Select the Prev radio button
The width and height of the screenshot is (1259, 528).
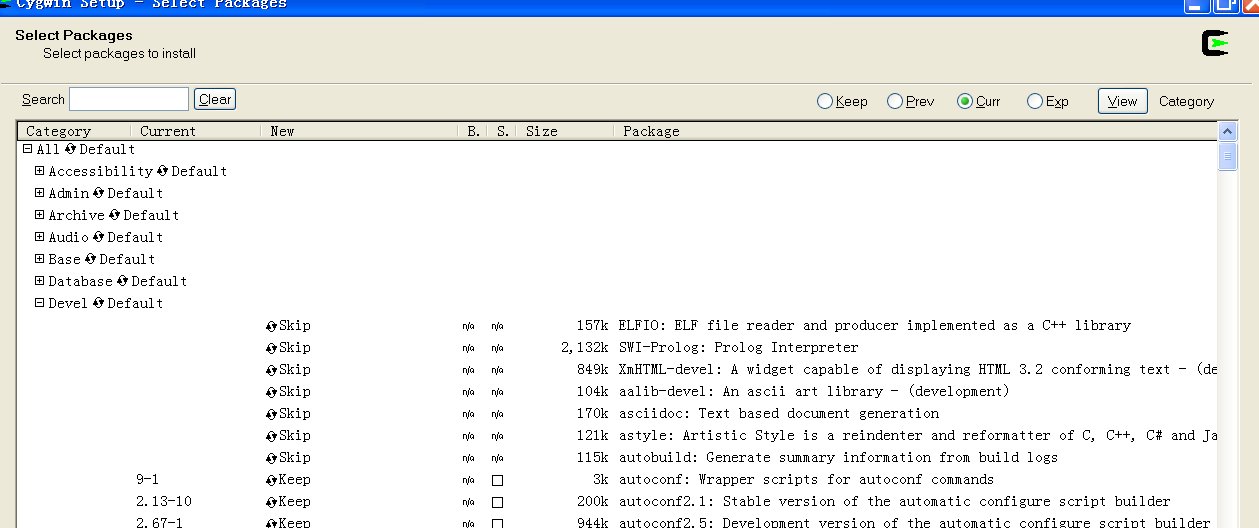[895, 101]
